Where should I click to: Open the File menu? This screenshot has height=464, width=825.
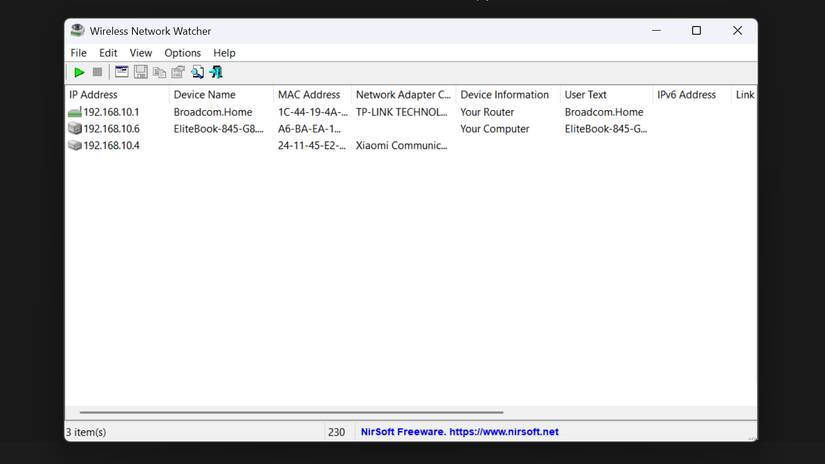78,53
